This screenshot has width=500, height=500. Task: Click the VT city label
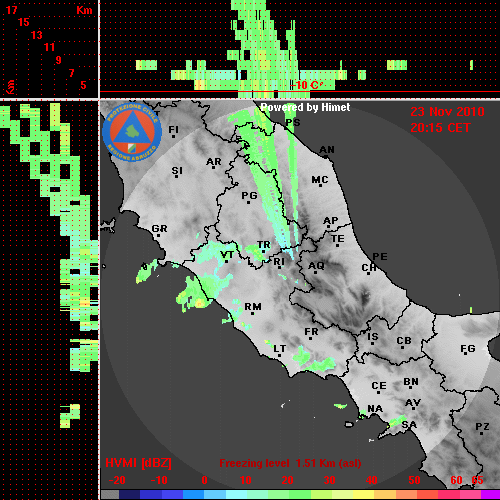click(227, 255)
